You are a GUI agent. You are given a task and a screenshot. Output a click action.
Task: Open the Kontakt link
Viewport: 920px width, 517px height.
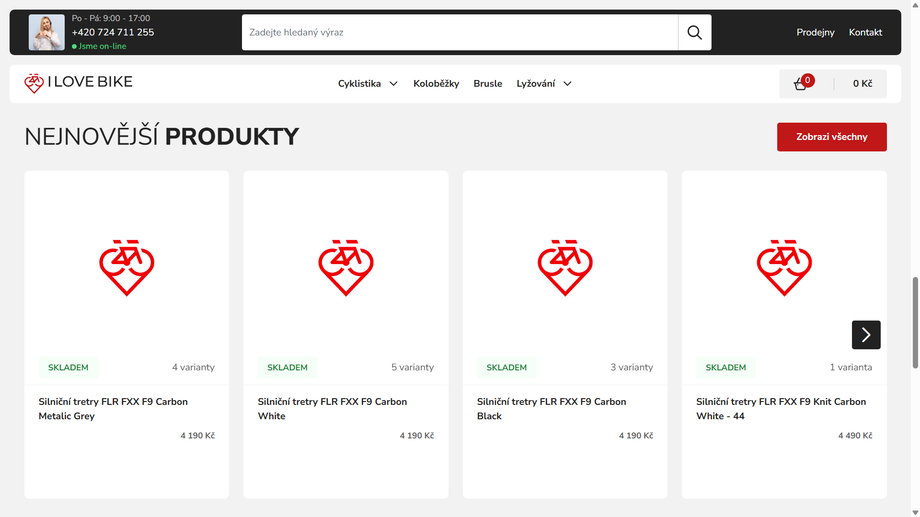865,33
